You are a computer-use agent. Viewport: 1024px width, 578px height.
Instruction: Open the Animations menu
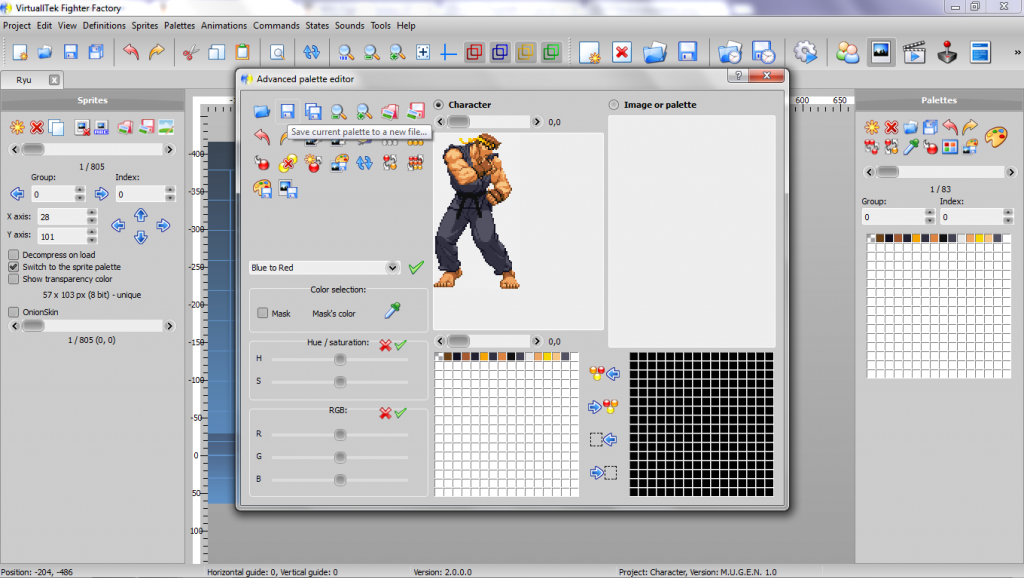click(224, 25)
